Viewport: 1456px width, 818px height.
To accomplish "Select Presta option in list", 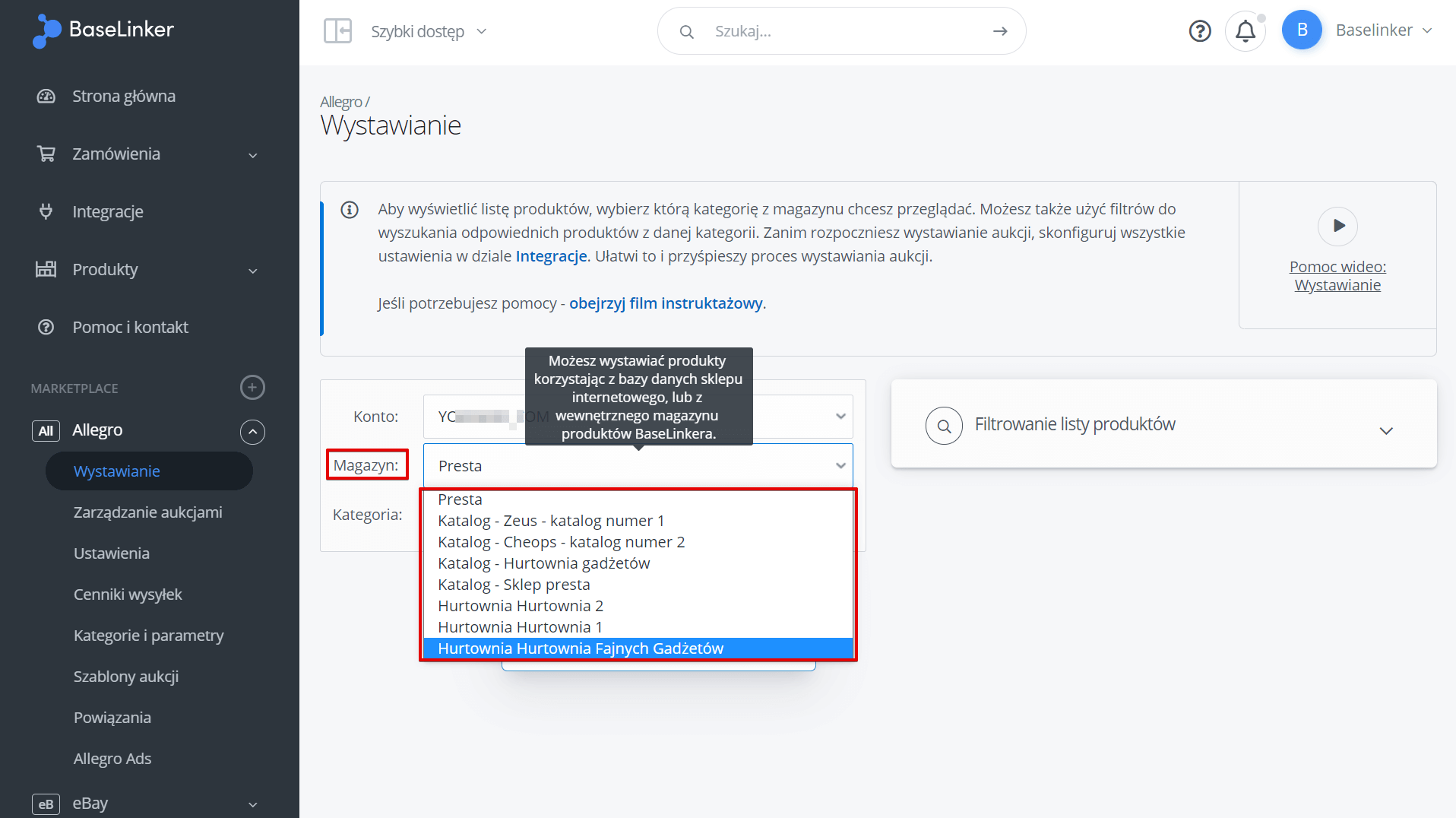I will click(x=638, y=499).
